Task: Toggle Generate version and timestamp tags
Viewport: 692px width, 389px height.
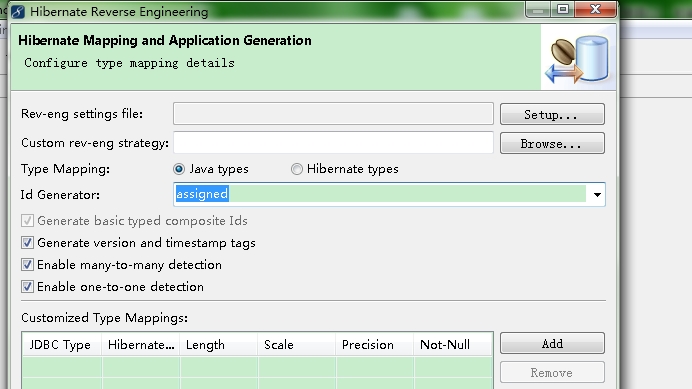Action: pyautogui.click(x=27, y=243)
